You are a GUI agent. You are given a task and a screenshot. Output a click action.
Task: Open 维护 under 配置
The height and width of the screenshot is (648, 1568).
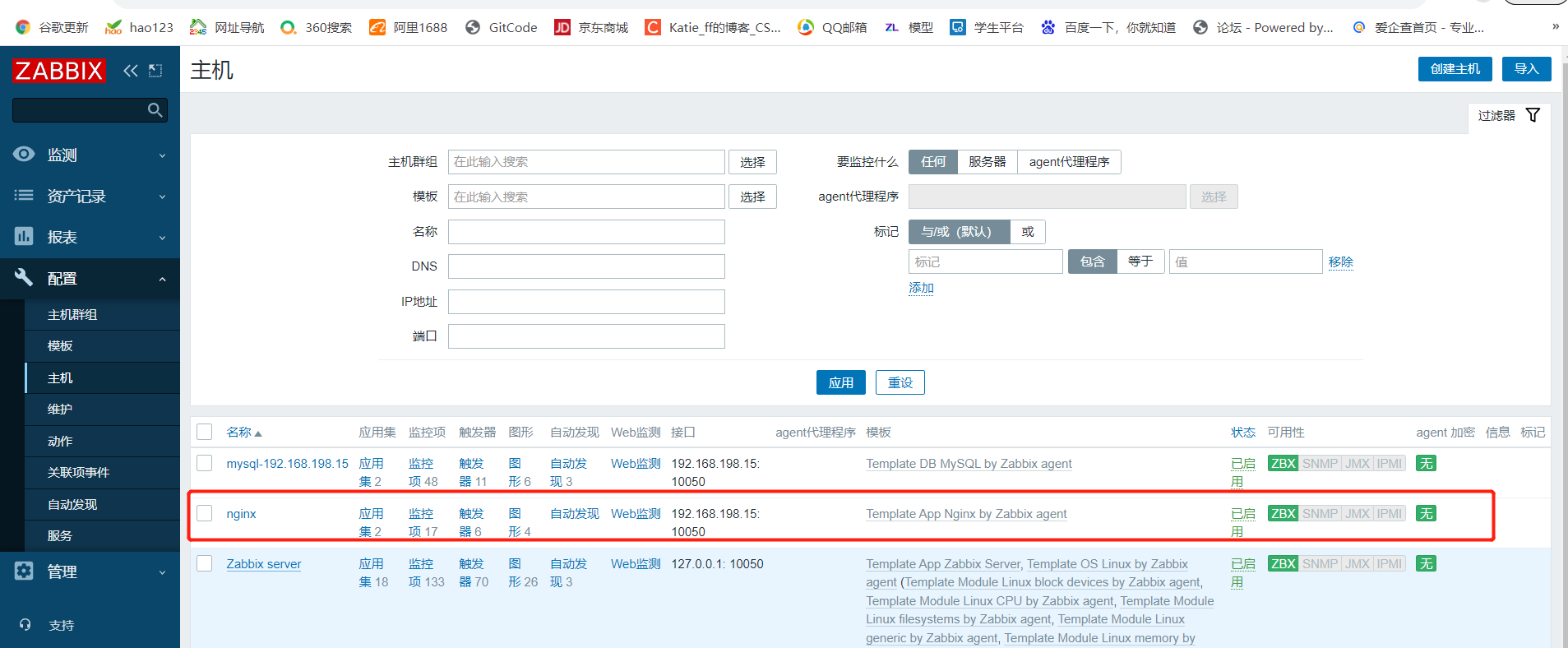point(60,409)
